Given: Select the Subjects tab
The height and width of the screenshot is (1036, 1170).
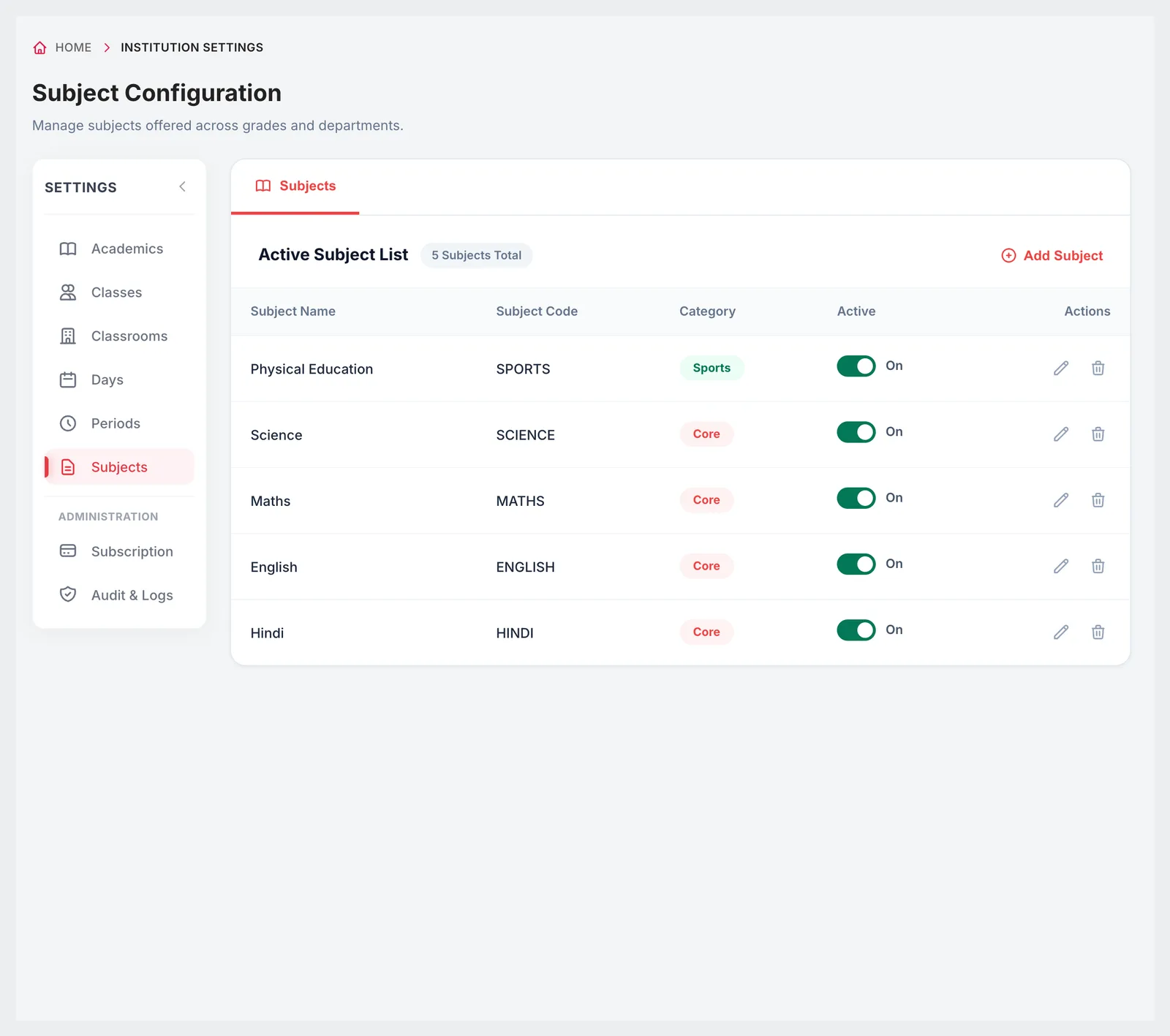Looking at the screenshot, I should click(295, 186).
